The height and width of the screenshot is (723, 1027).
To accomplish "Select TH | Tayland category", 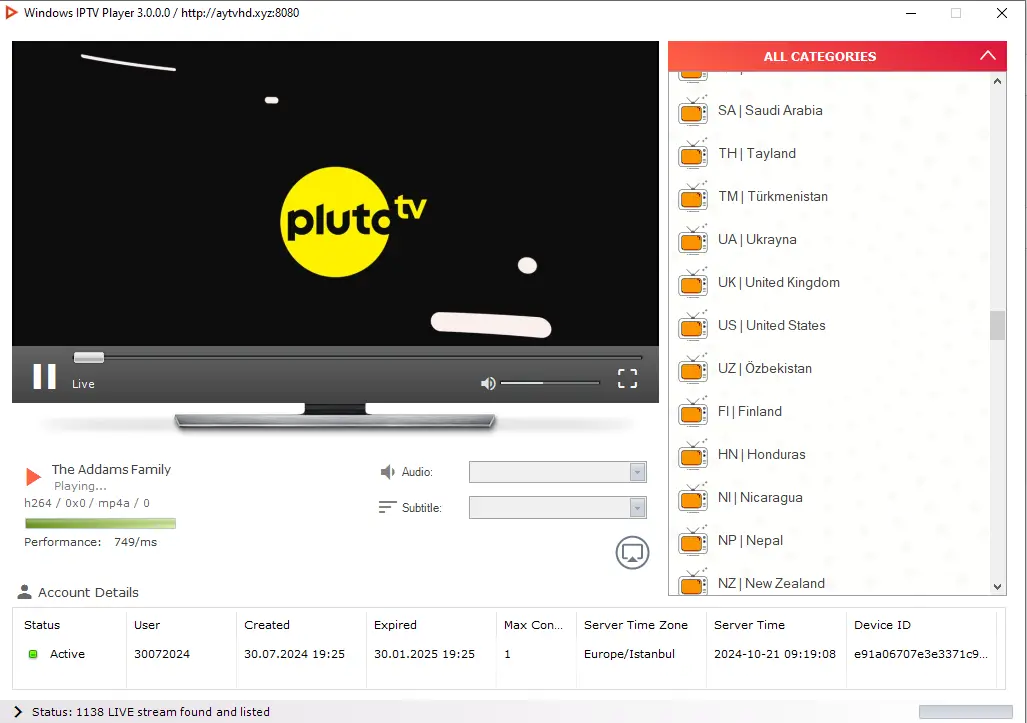I will coord(830,153).
